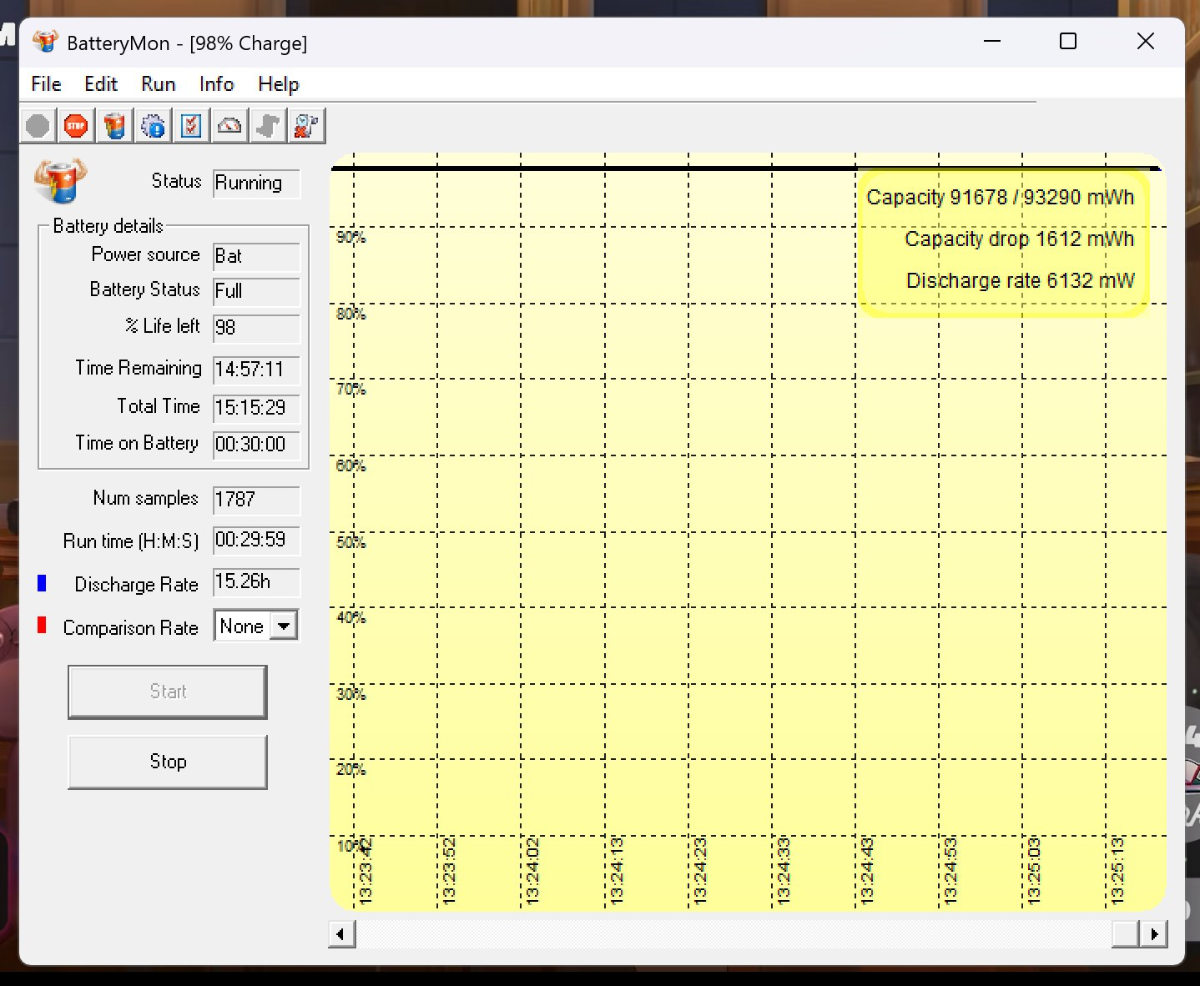1200x986 pixels.
Task: Click the Battery Status field showing Full
Action: (256, 292)
